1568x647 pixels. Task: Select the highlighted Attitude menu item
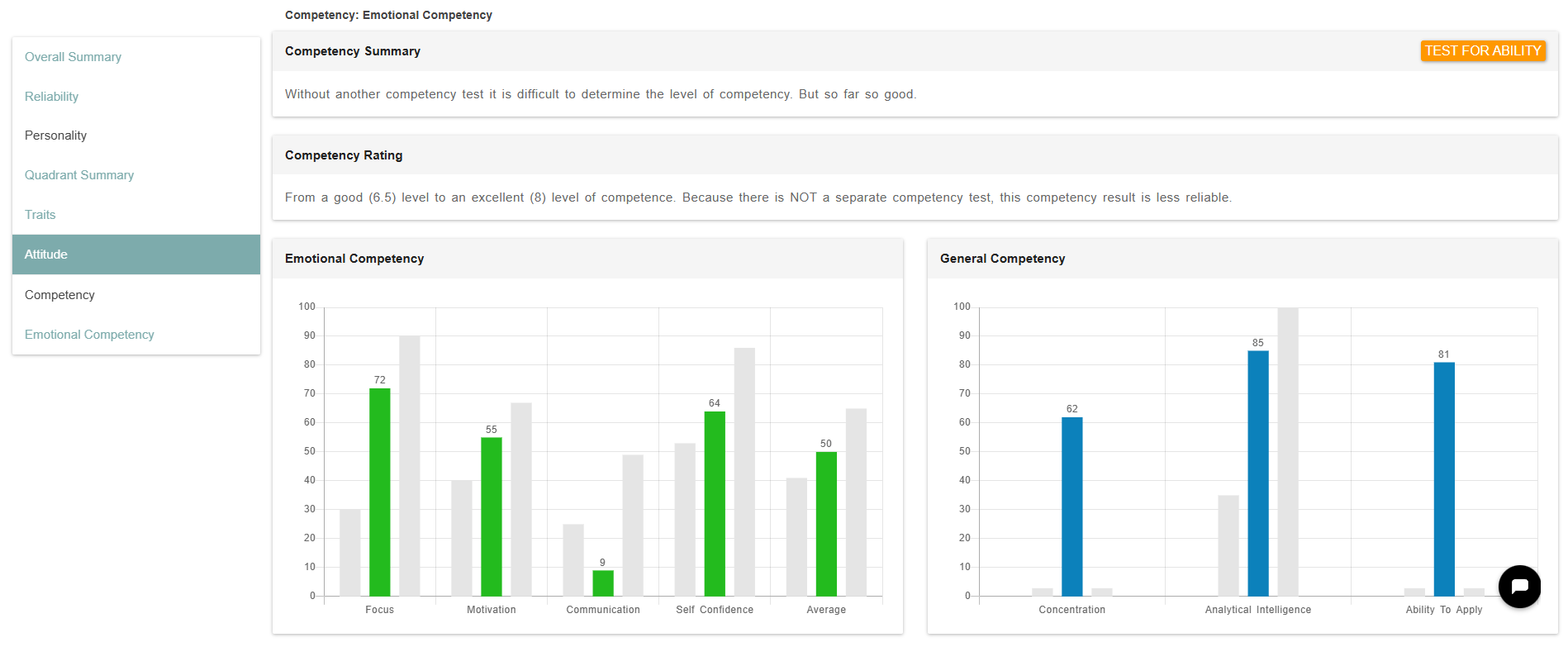(x=46, y=255)
